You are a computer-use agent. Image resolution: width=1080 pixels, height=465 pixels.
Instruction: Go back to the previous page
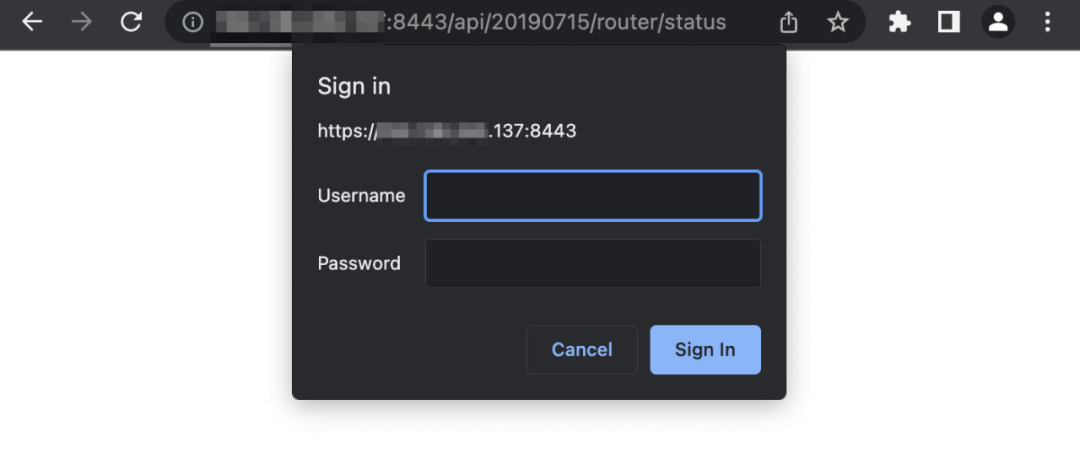point(32,22)
